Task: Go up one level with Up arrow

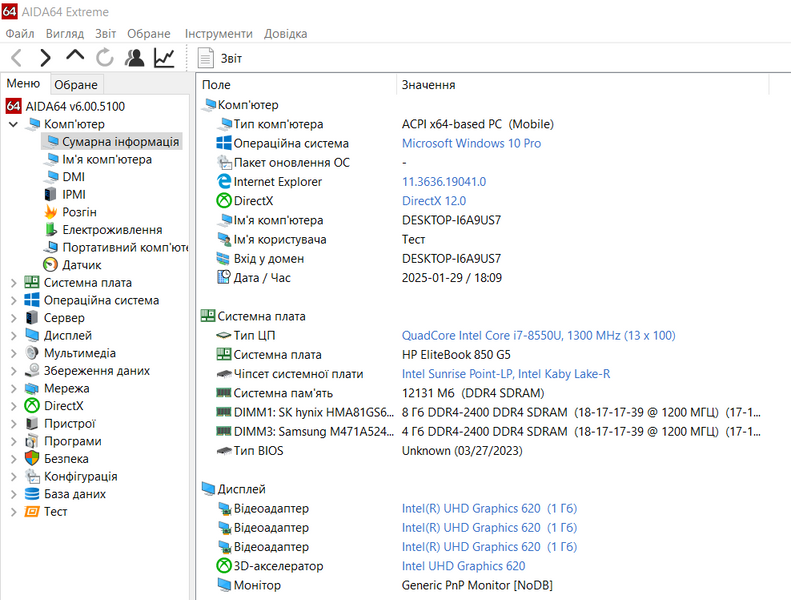Action: pyautogui.click(x=75, y=56)
